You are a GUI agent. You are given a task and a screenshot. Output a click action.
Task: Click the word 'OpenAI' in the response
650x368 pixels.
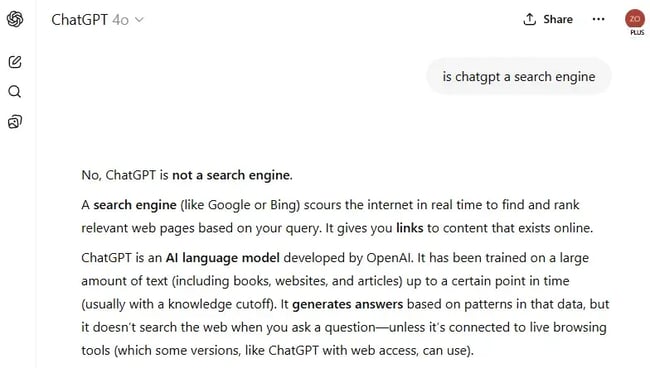[389, 258]
